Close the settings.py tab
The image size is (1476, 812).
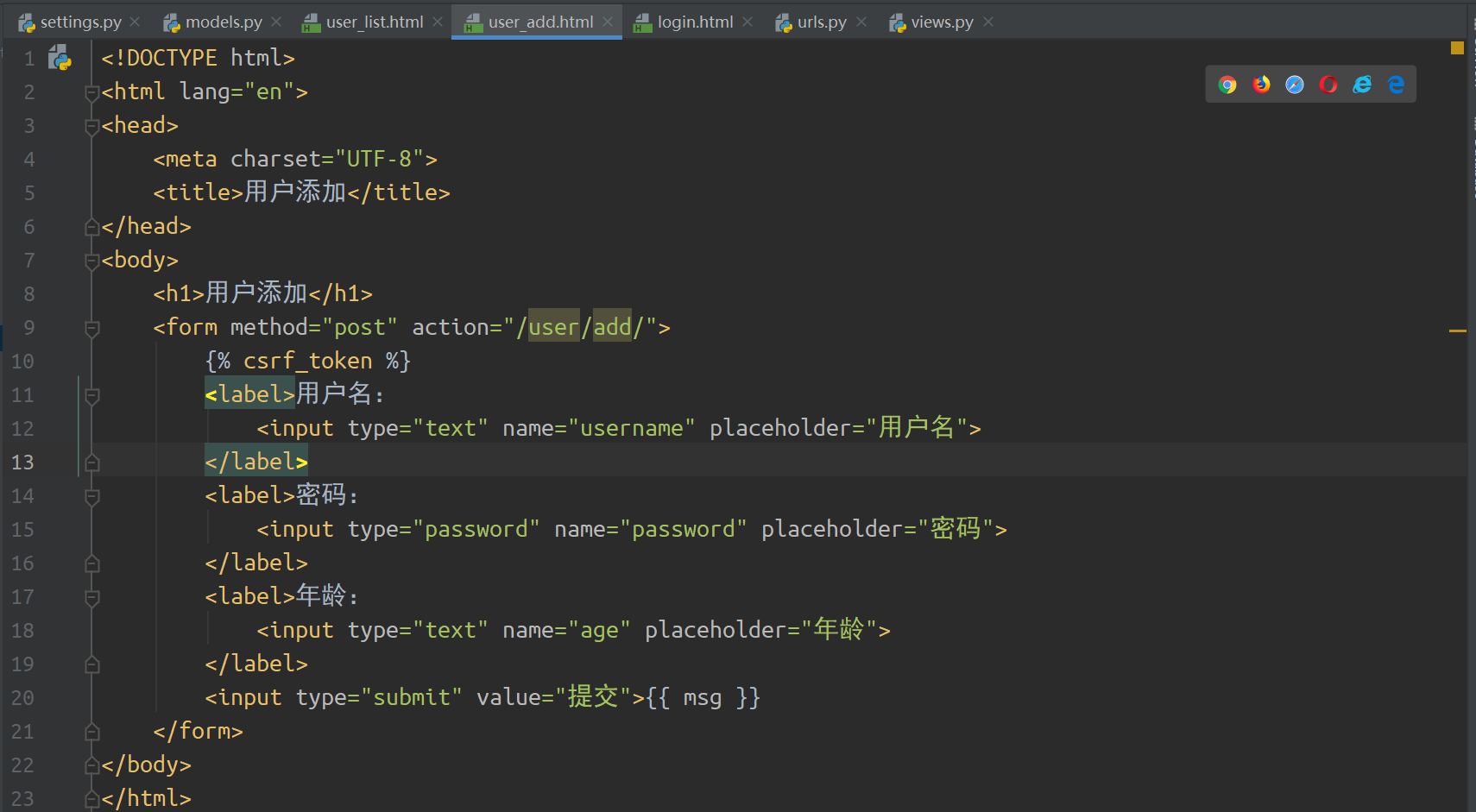(135, 22)
